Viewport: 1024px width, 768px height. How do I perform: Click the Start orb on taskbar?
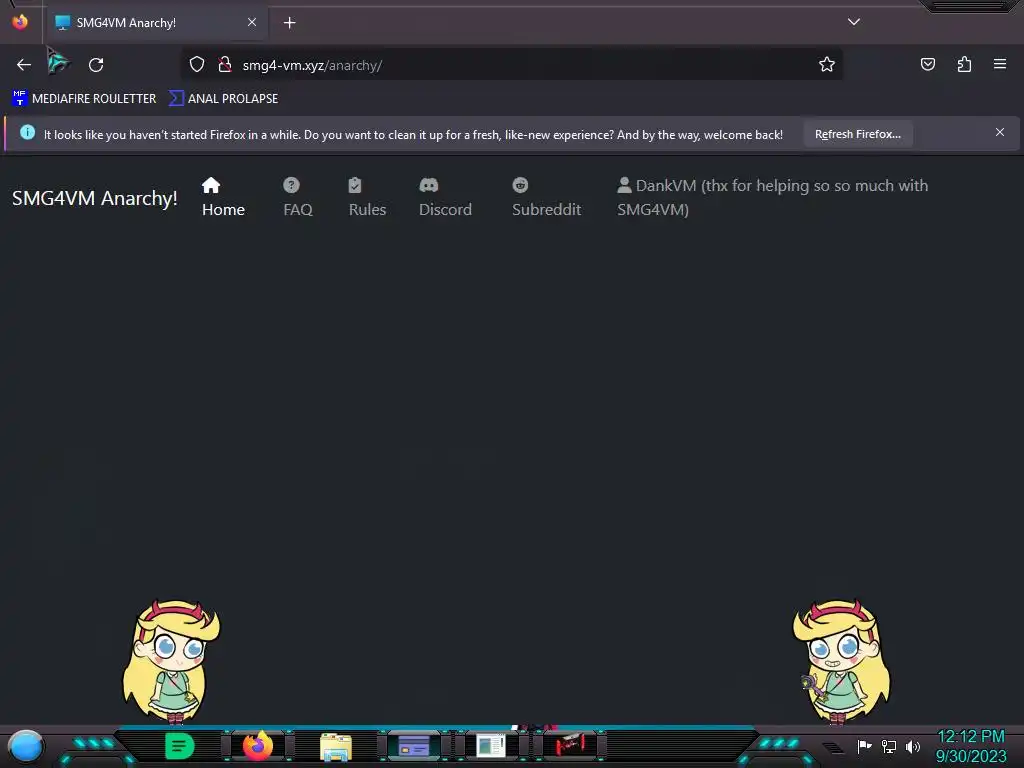(x=26, y=746)
